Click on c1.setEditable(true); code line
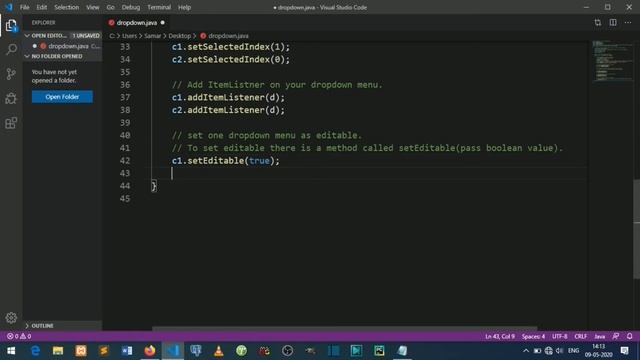This screenshot has width=640, height=360. (226, 161)
